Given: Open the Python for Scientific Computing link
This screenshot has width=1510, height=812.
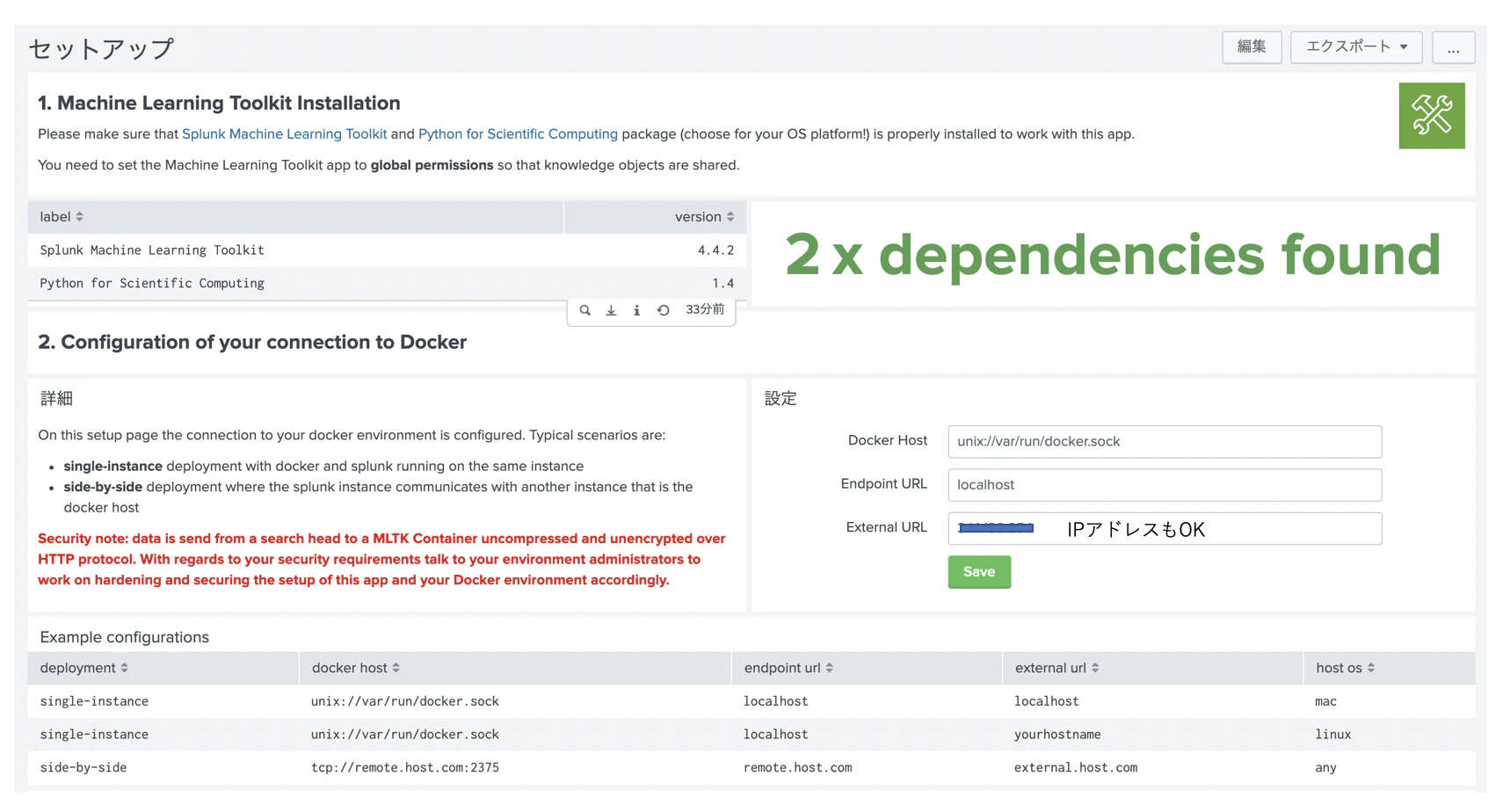Looking at the screenshot, I should 518,134.
